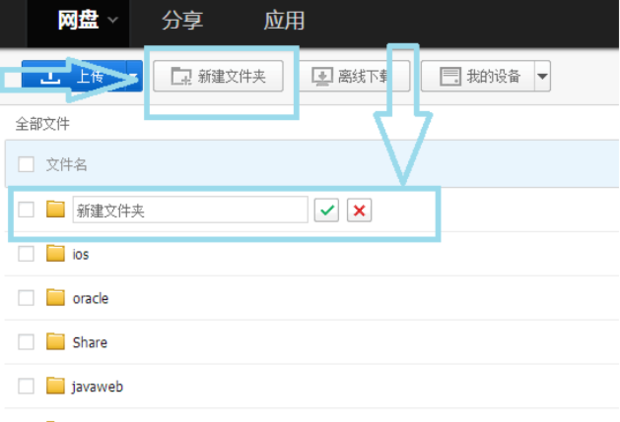The height and width of the screenshot is (422, 620).
Task: Click the 离线下载 offline download button
Action: [x=354, y=76]
